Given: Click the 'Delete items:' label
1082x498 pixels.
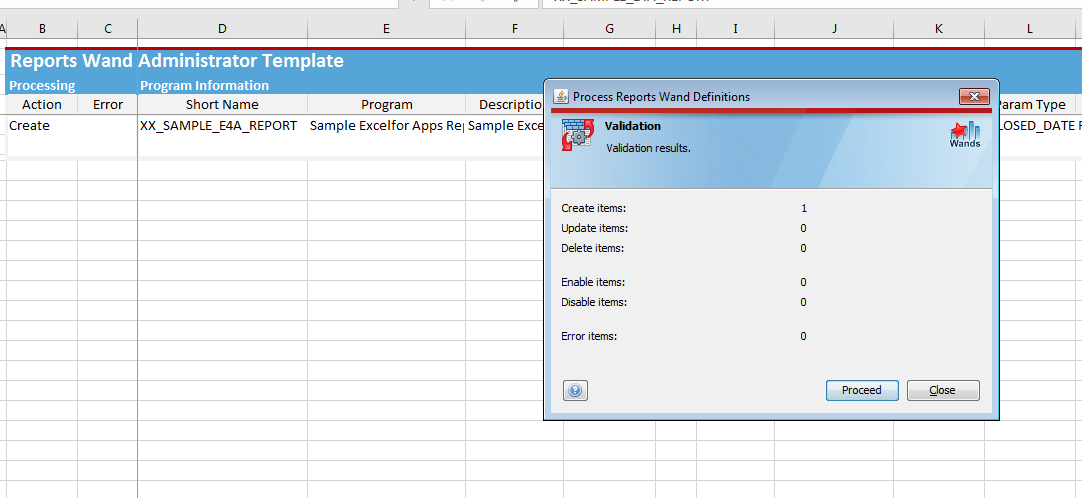Looking at the screenshot, I should click(x=593, y=248).
